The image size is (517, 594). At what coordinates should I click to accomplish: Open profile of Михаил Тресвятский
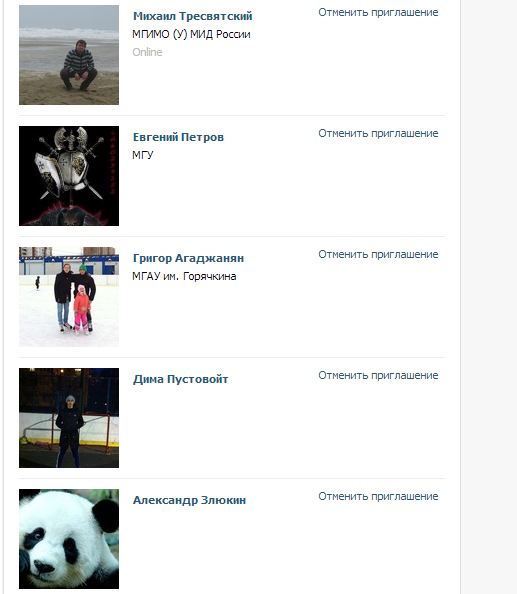[192, 16]
